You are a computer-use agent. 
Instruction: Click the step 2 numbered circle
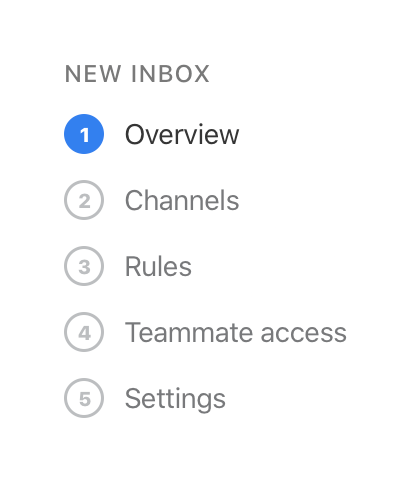[84, 200]
